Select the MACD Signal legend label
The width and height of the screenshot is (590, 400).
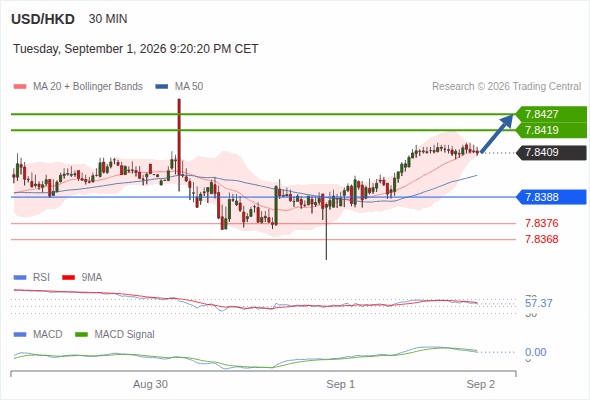(x=125, y=335)
